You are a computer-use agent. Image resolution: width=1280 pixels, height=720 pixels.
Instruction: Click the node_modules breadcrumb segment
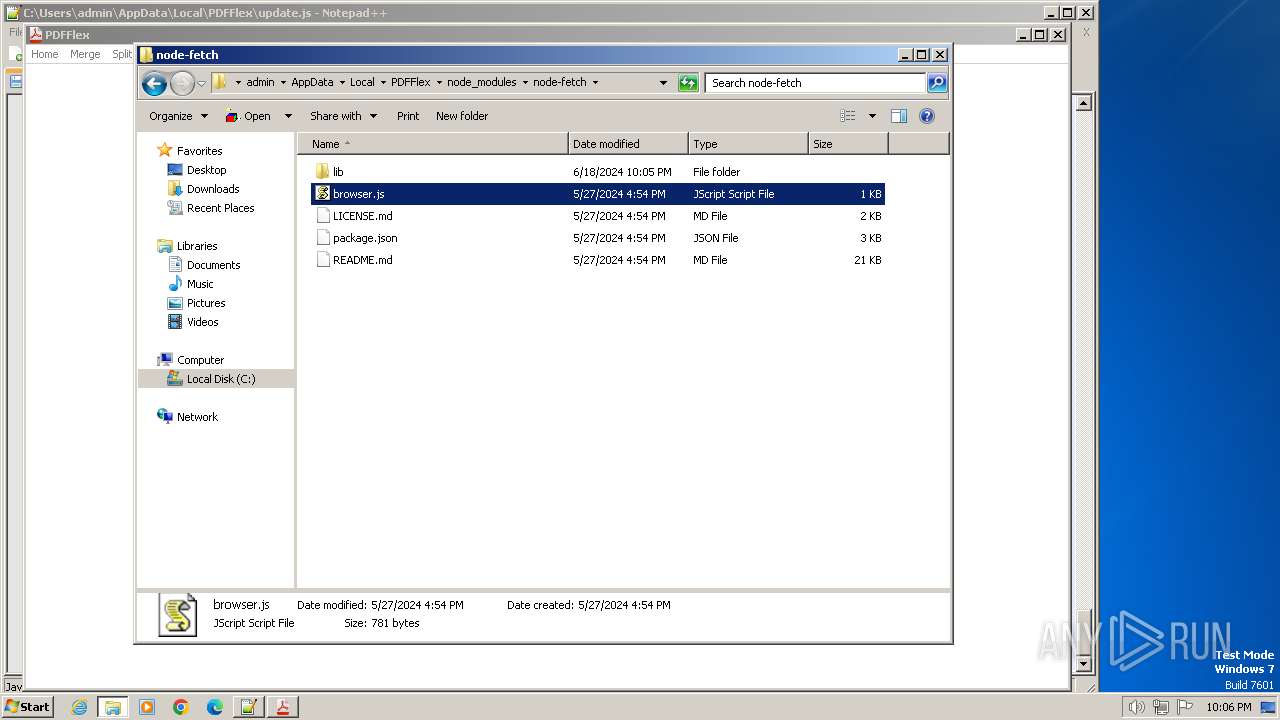[x=482, y=82]
